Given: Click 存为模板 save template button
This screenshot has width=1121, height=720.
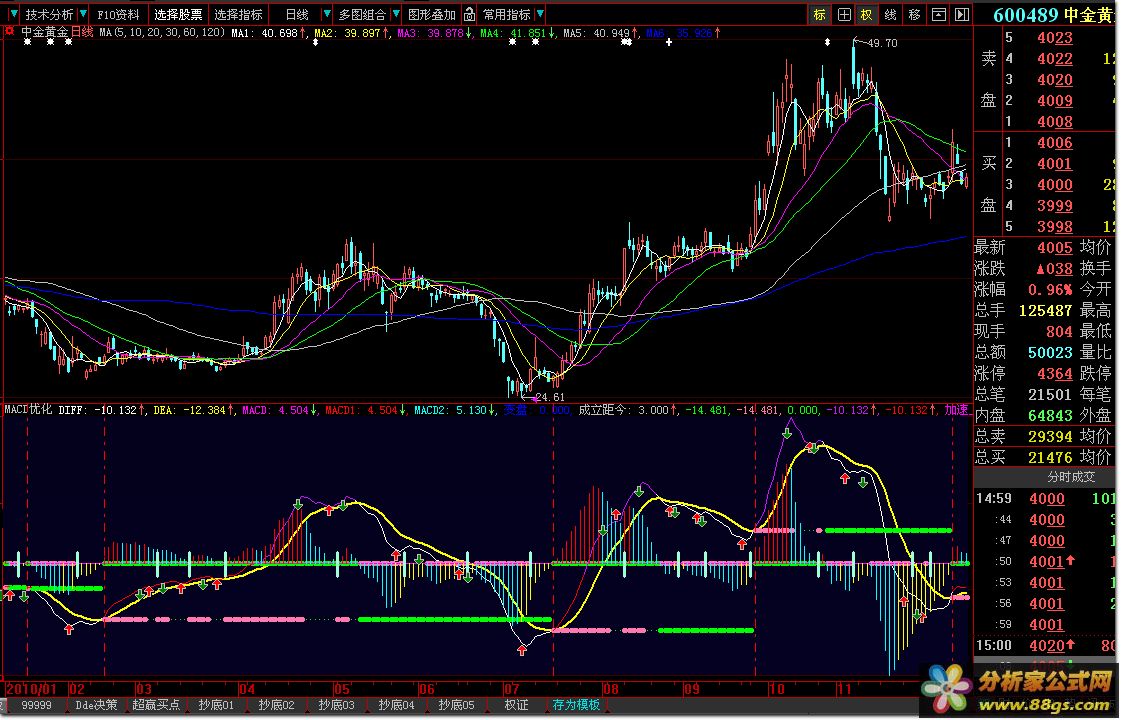Looking at the screenshot, I should pos(576,705).
